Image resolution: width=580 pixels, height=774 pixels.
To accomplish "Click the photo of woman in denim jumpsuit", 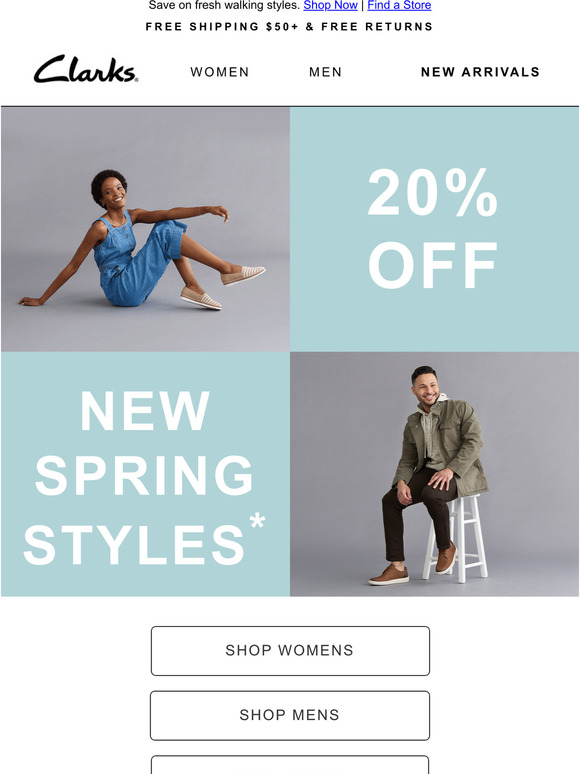I will [x=145, y=229].
